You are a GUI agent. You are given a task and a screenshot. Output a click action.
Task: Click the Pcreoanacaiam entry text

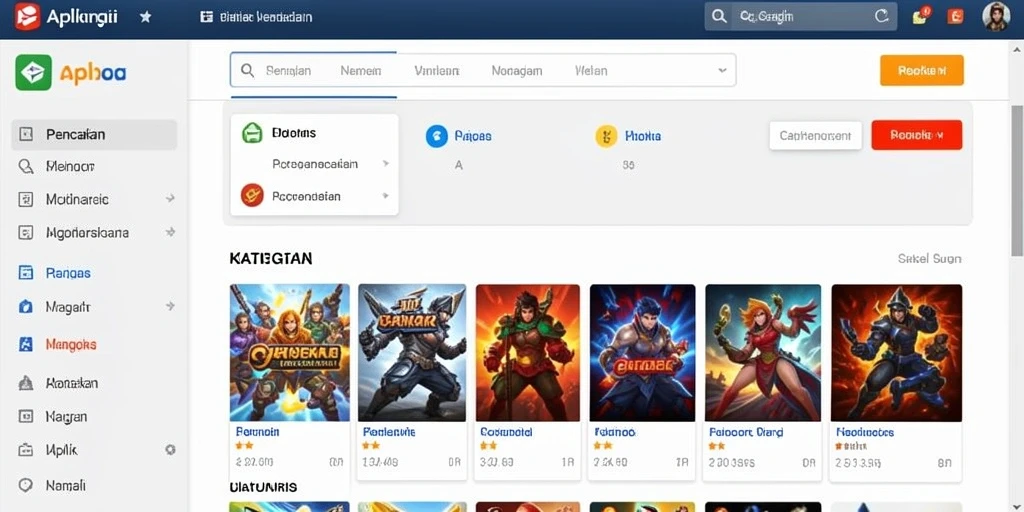[x=315, y=164]
